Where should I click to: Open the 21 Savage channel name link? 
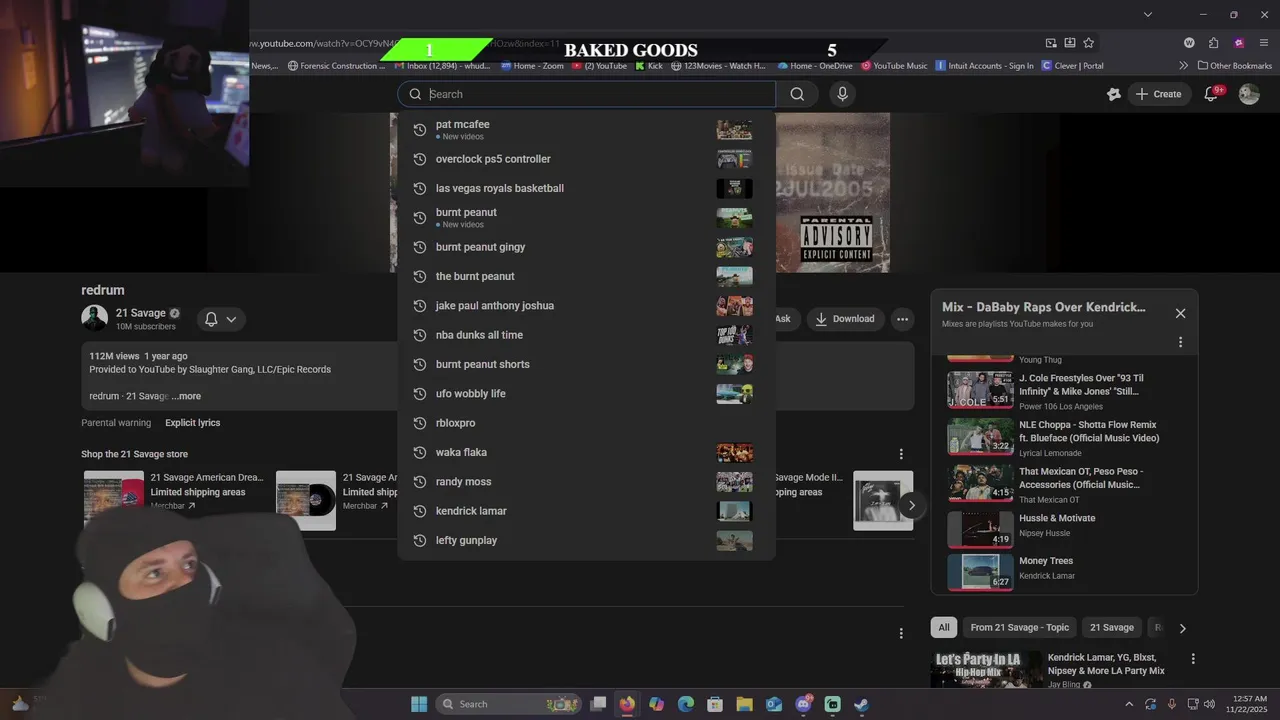(x=140, y=313)
